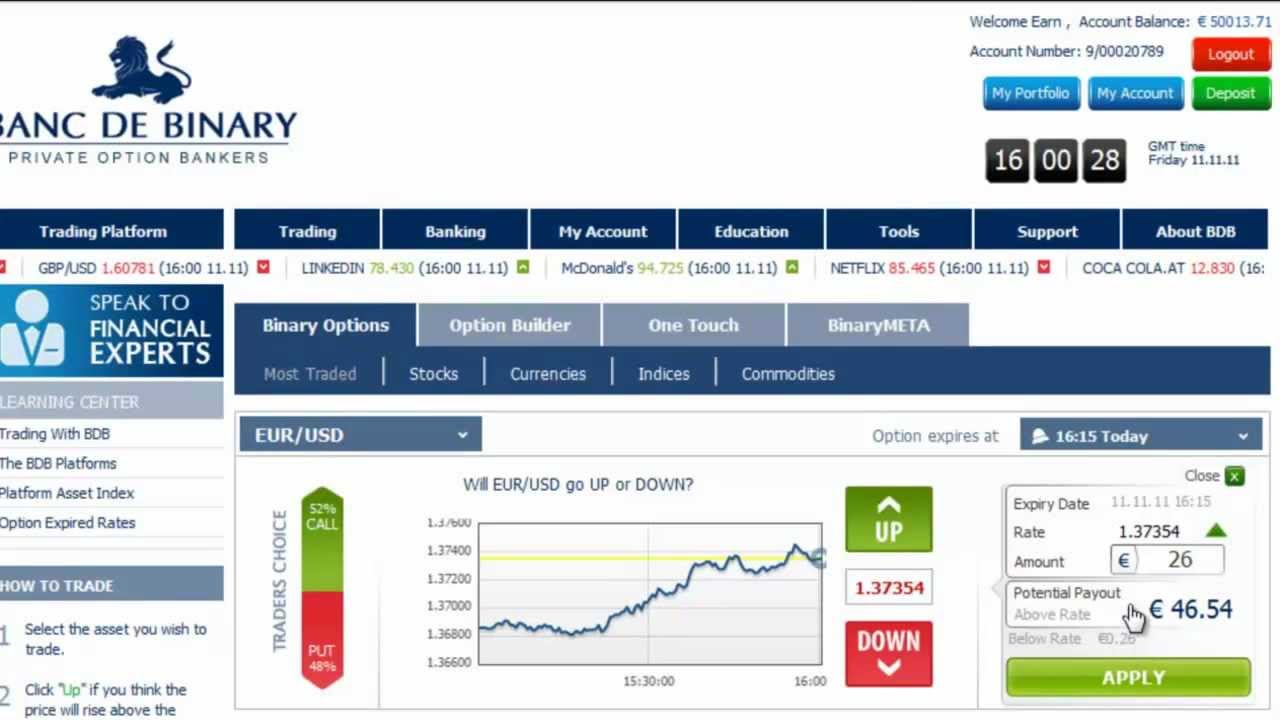This screenshot has height=720, width=1280.
Task: Click the account number 9/00020789
Action: coord(1124,51)
